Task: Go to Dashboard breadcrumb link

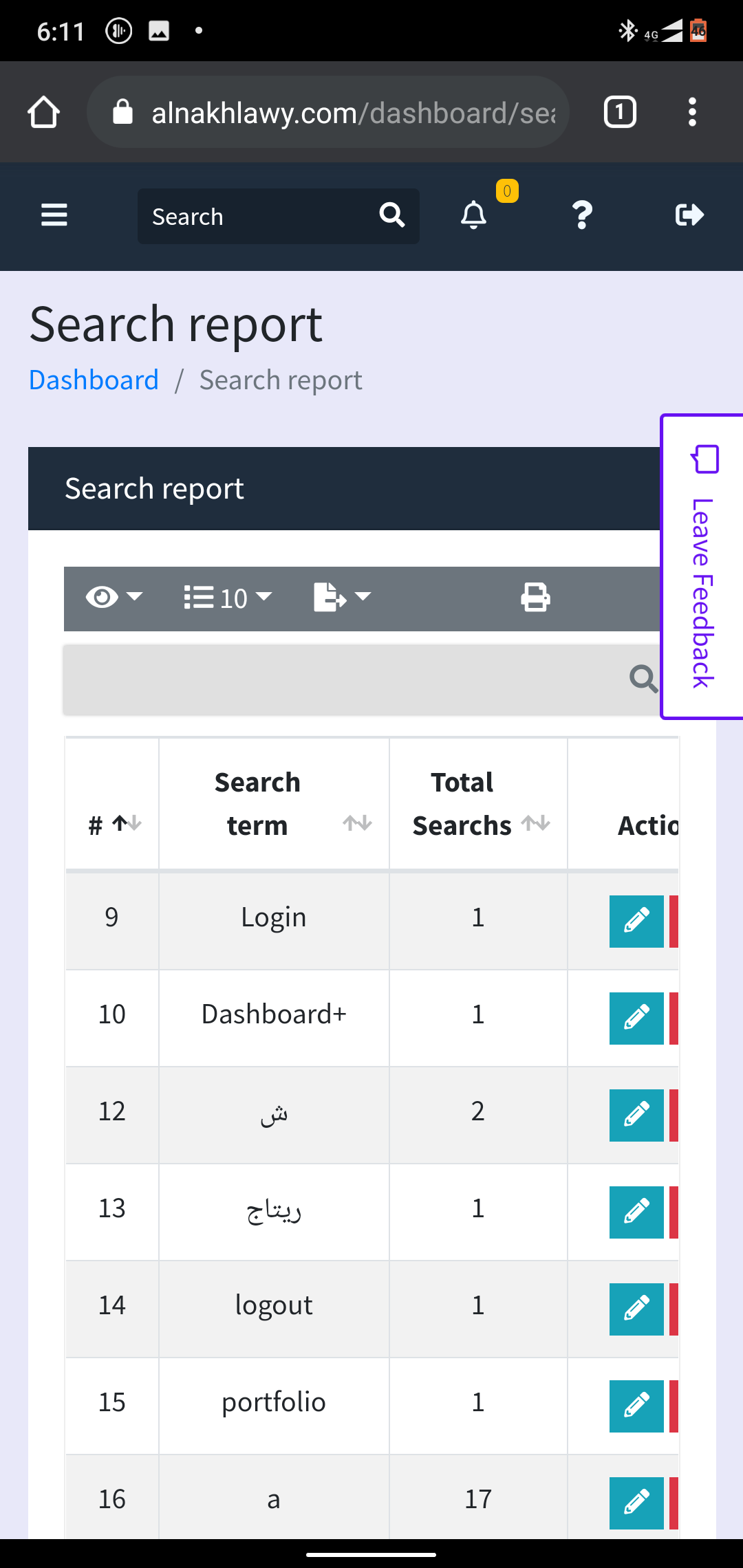Action: point(94,380)
